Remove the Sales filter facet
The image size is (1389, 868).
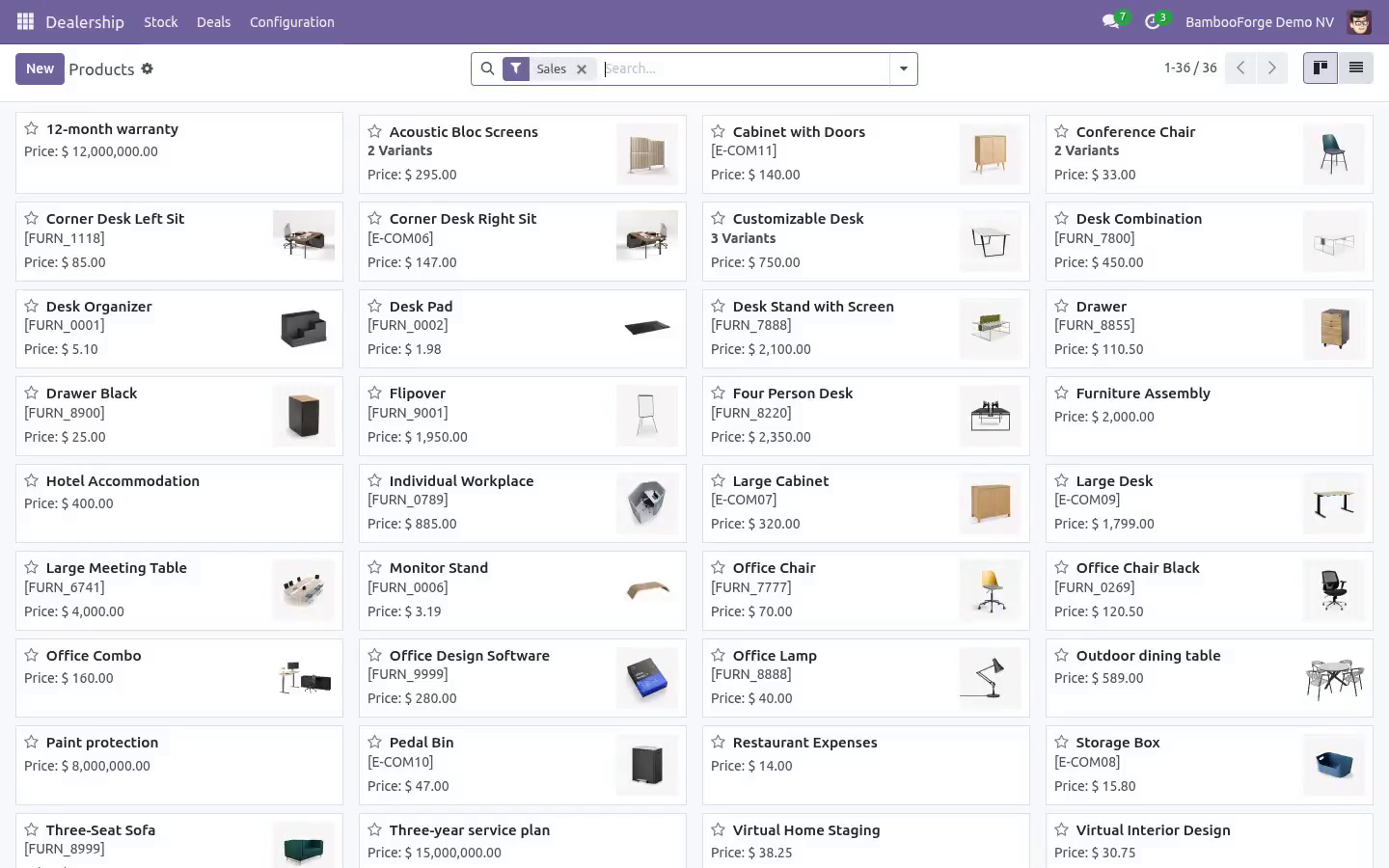pos(582,69)
